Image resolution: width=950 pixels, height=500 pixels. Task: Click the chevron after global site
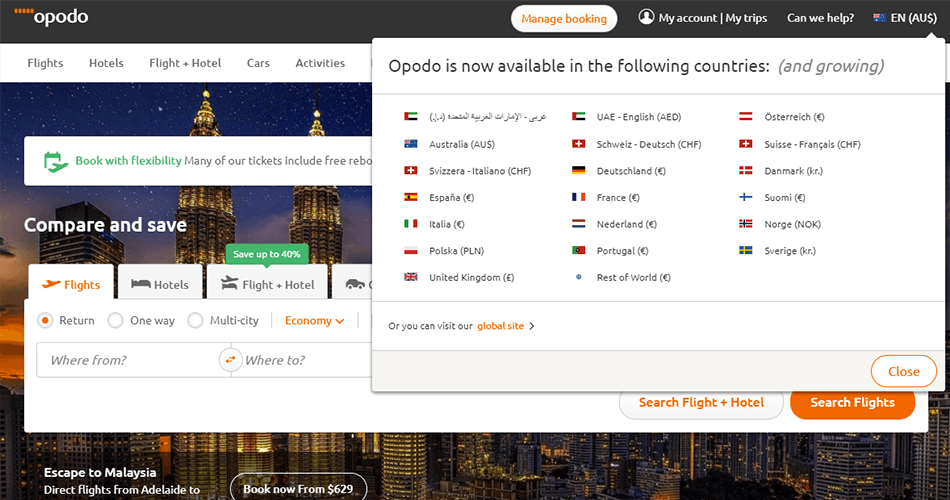(x=531, y=326)
